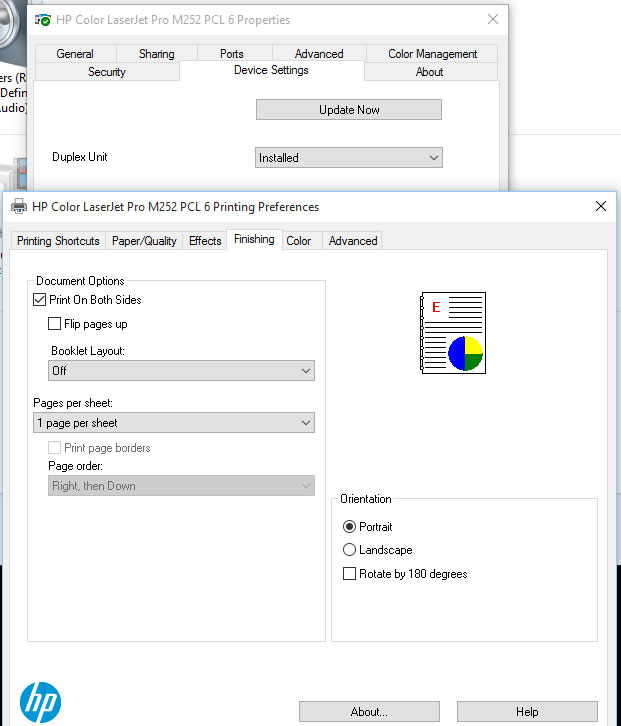This screenshot has width=621, height=726.
Task: Click the Document Options group title
Action: [80, 281]
